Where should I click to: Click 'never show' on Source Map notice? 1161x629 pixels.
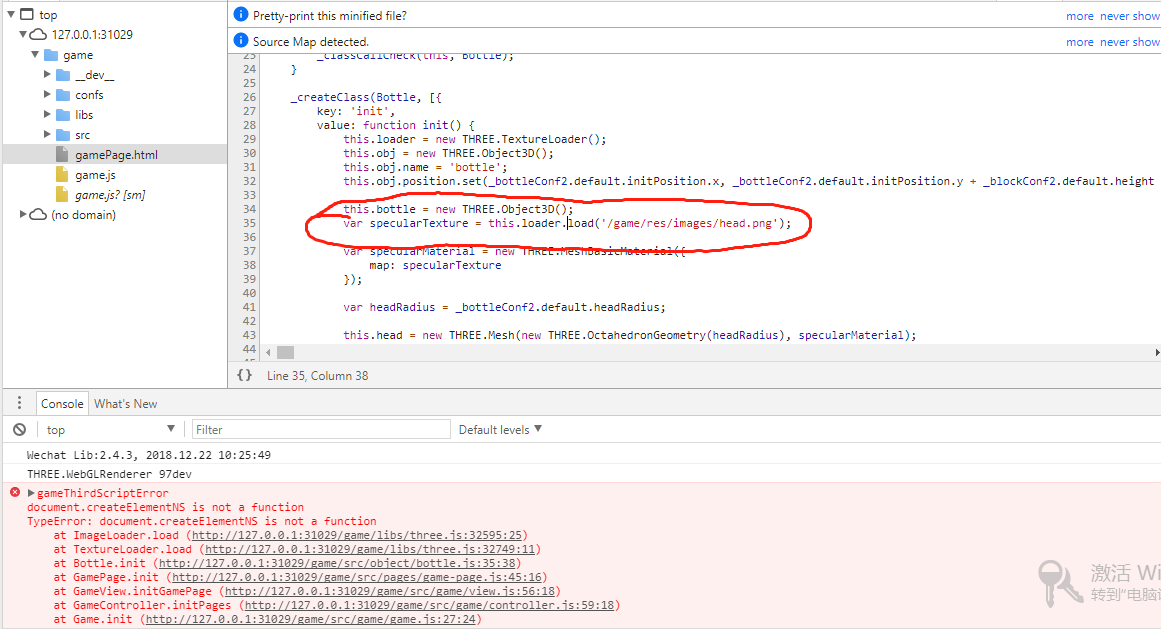pyautogui.click(x=1130, y=41)
